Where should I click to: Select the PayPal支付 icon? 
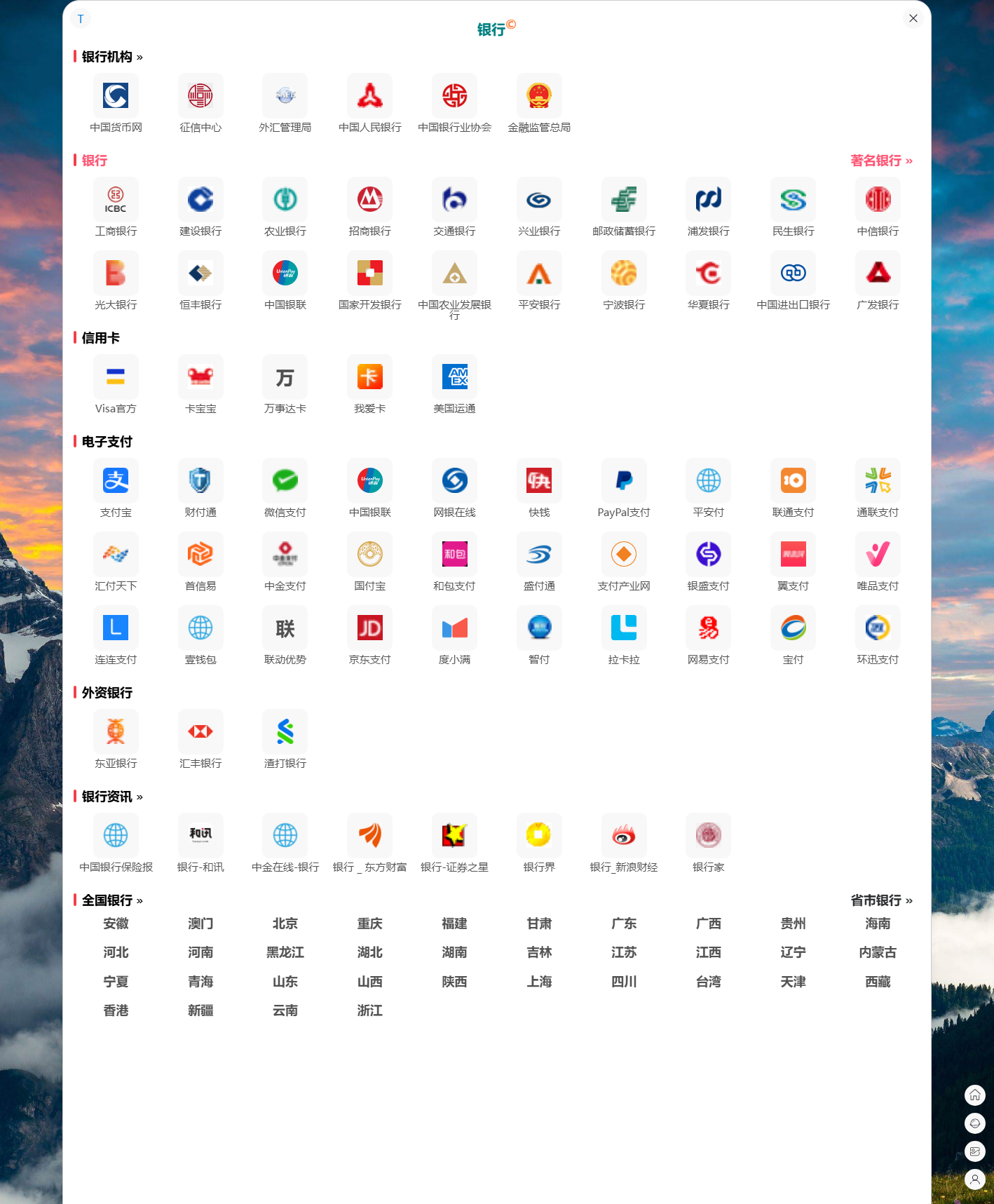(624, 481)
